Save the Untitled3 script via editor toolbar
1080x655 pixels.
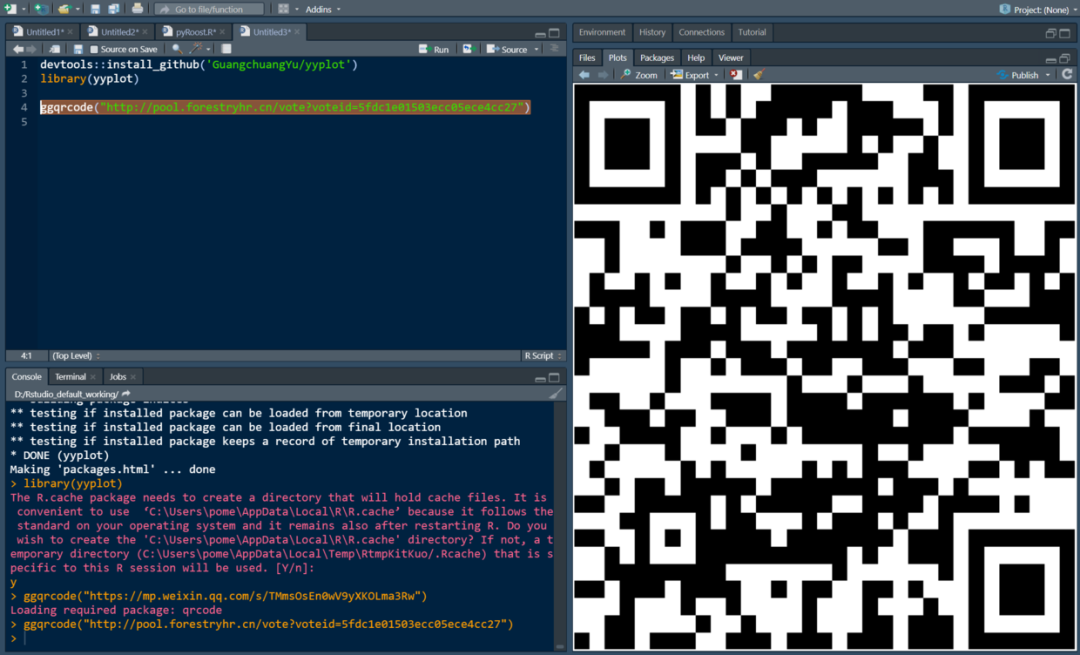78,49
